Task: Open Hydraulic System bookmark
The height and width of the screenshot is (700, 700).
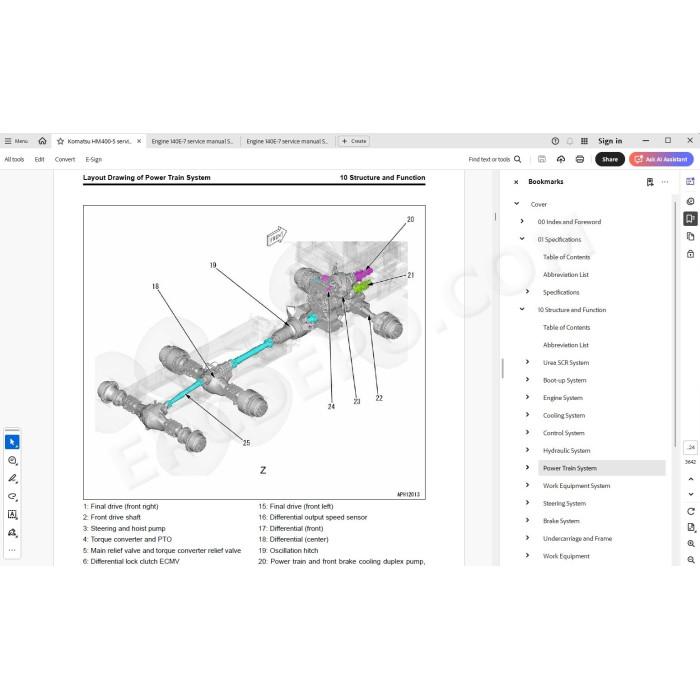Action: click(567, 450)
